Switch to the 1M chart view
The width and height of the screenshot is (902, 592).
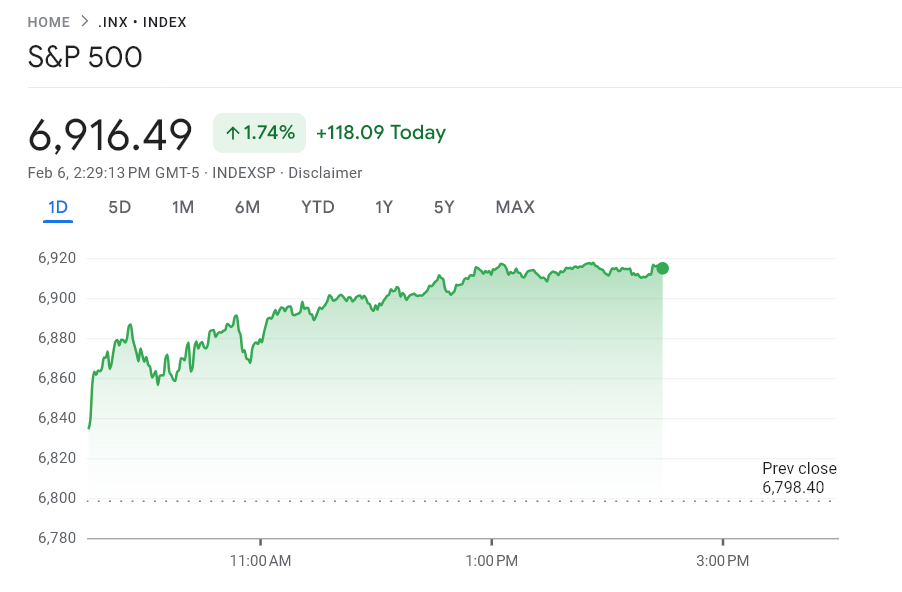pos(183,207)
